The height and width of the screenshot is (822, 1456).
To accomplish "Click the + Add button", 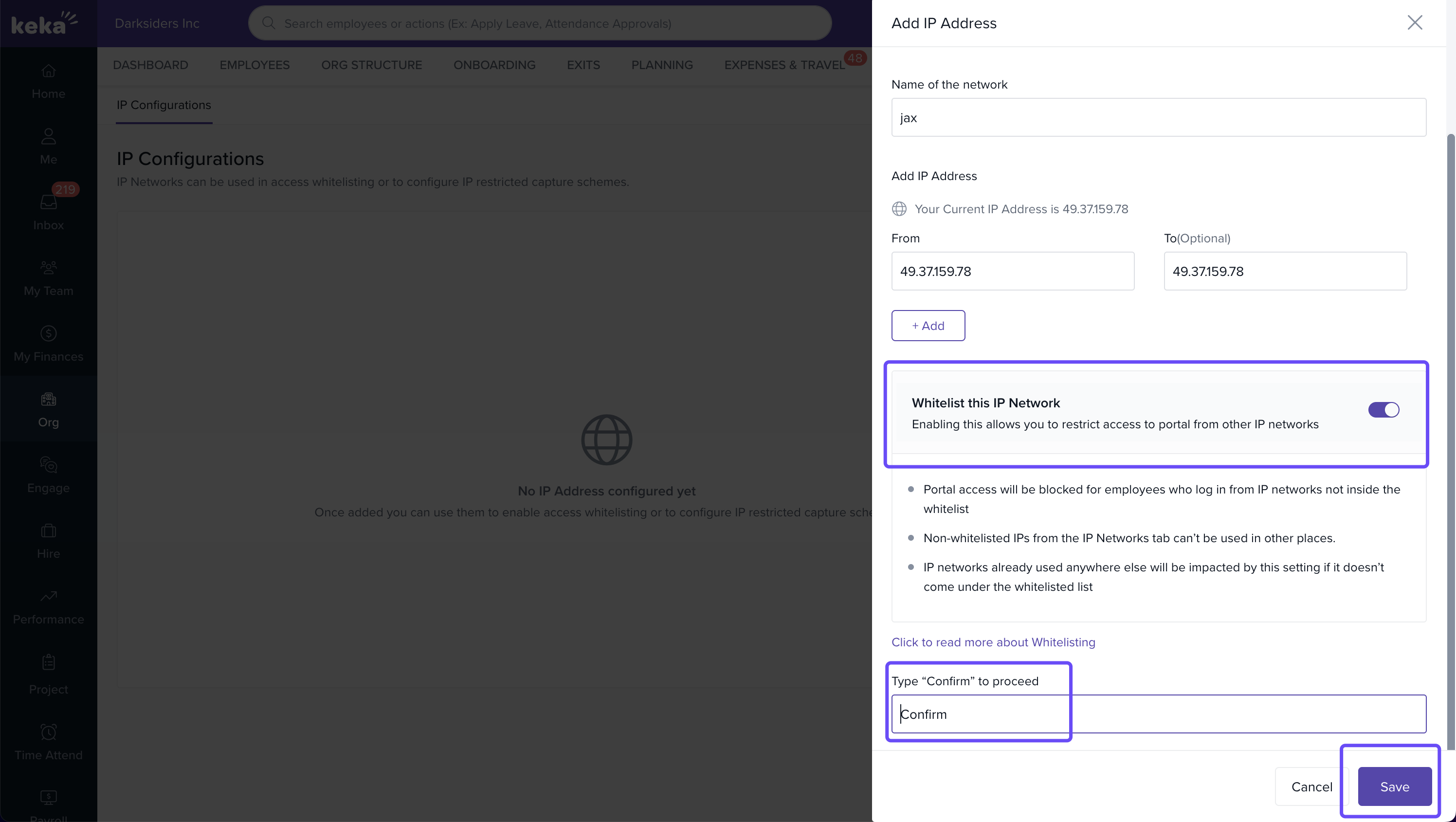I will click(x=928, y=326).
